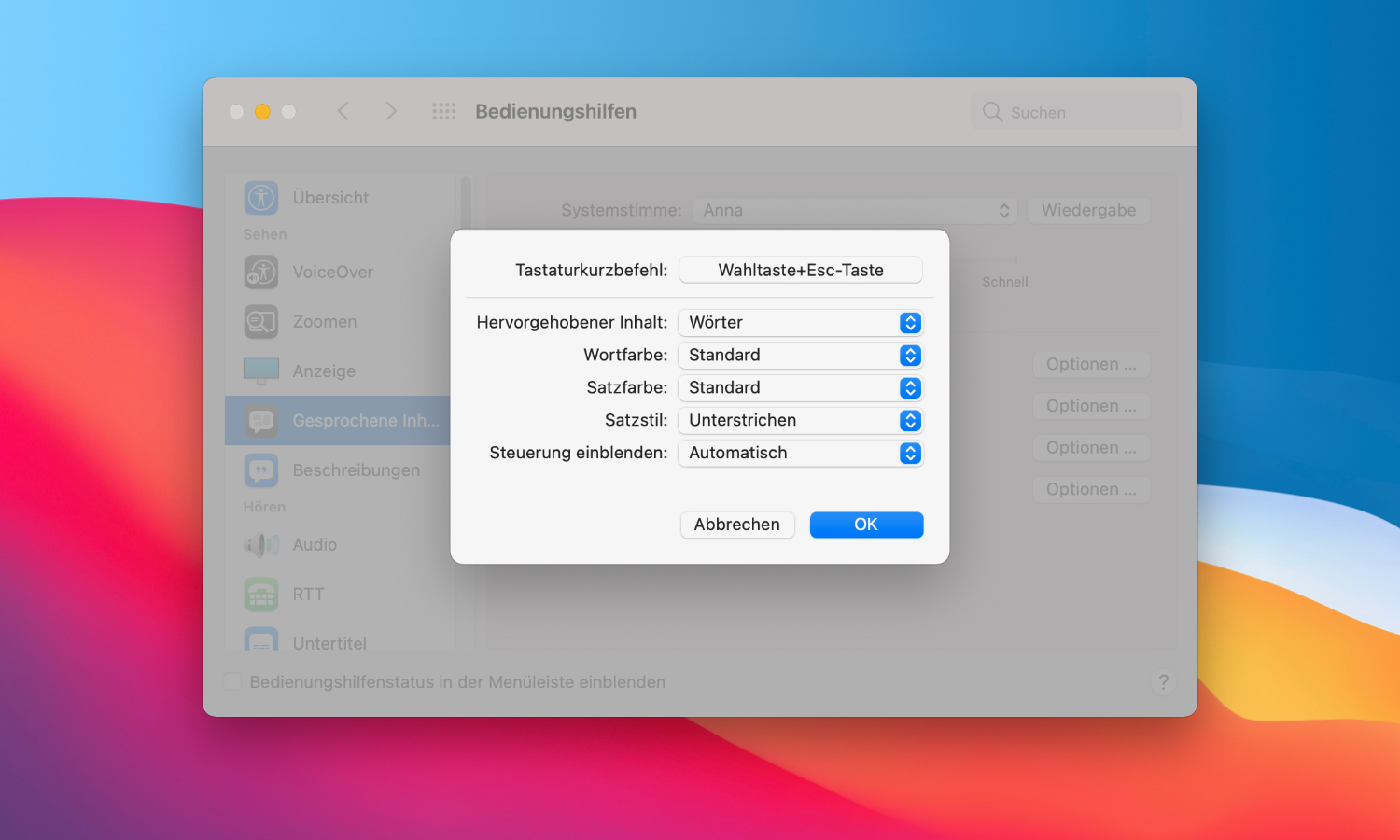Select Gesprochene Inhalte in the sidebar
Screen dimensions: 1400x840
(x=364, y=421)
